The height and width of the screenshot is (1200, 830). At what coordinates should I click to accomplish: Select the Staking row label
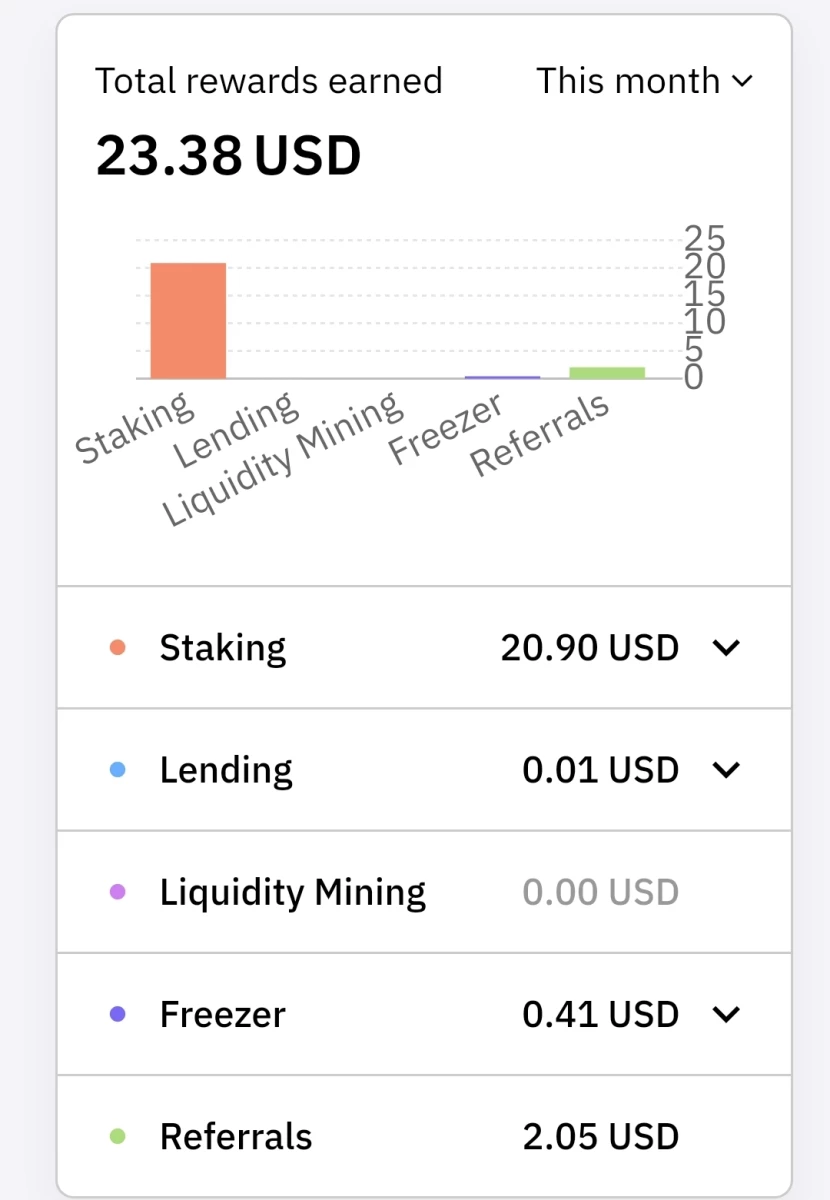click(223, 649)
